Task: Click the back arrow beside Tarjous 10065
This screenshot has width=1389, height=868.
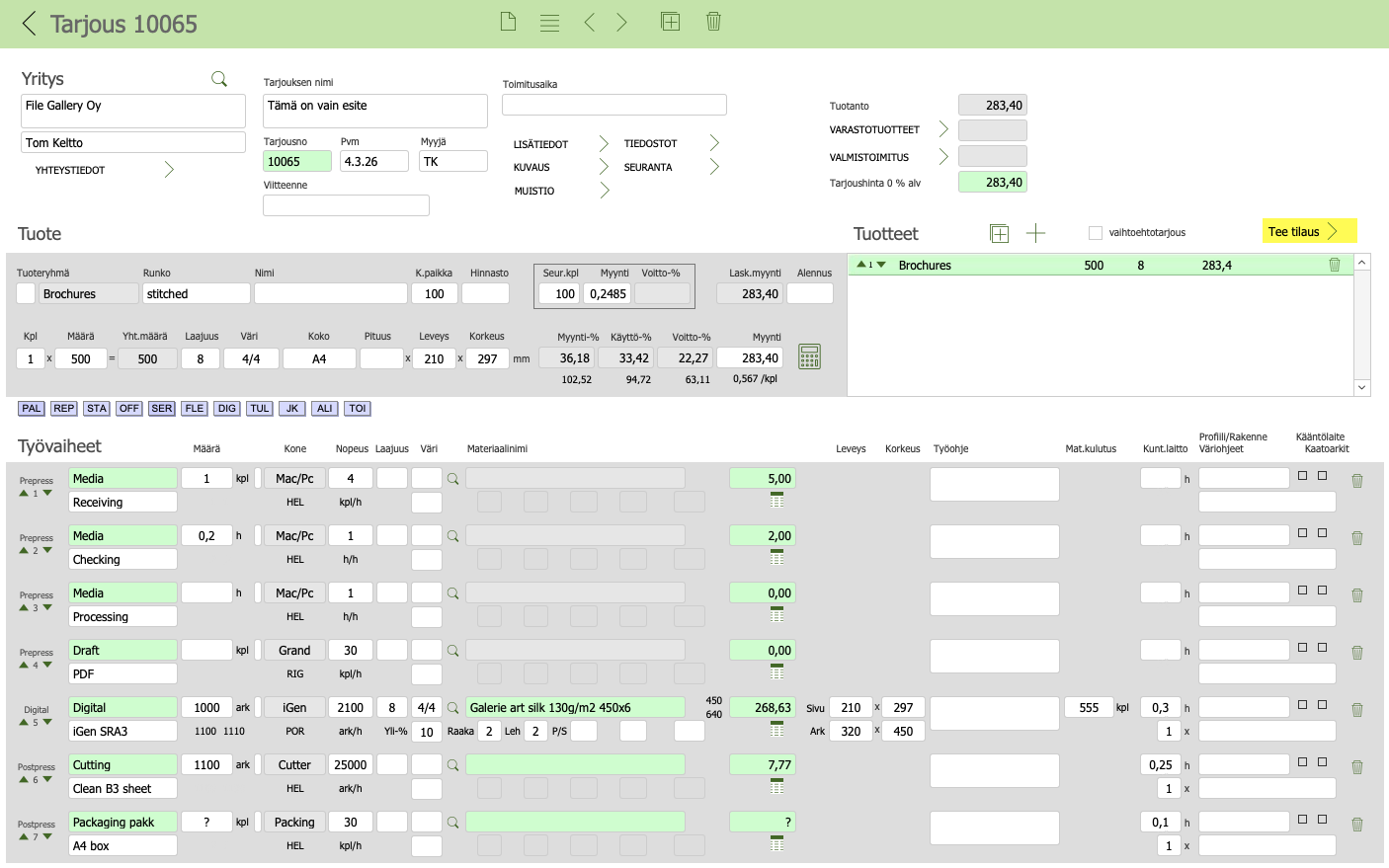Action: click(29, 24)
